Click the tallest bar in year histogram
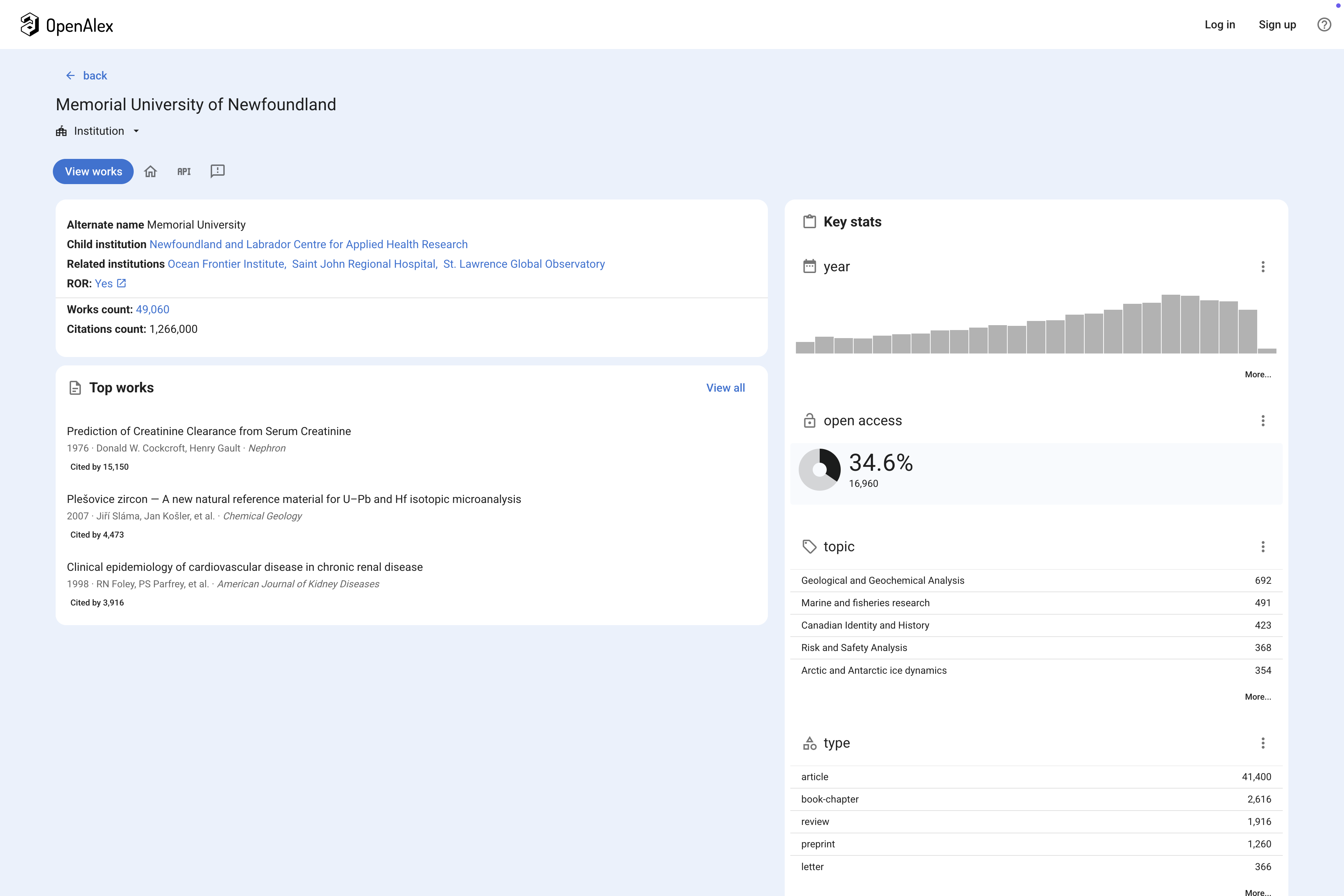Screen dimensions: 1344x896 pyautogui.click(x=1170, y=324)
